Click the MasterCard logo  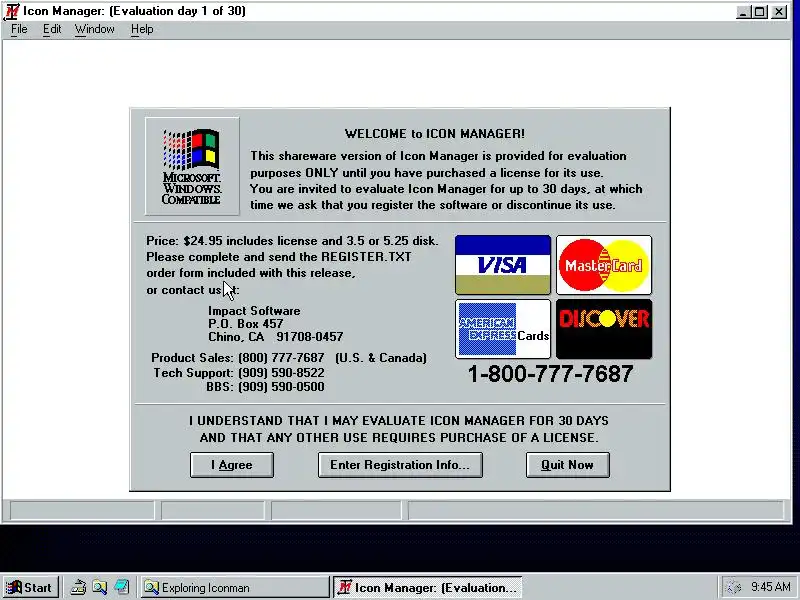604,265
